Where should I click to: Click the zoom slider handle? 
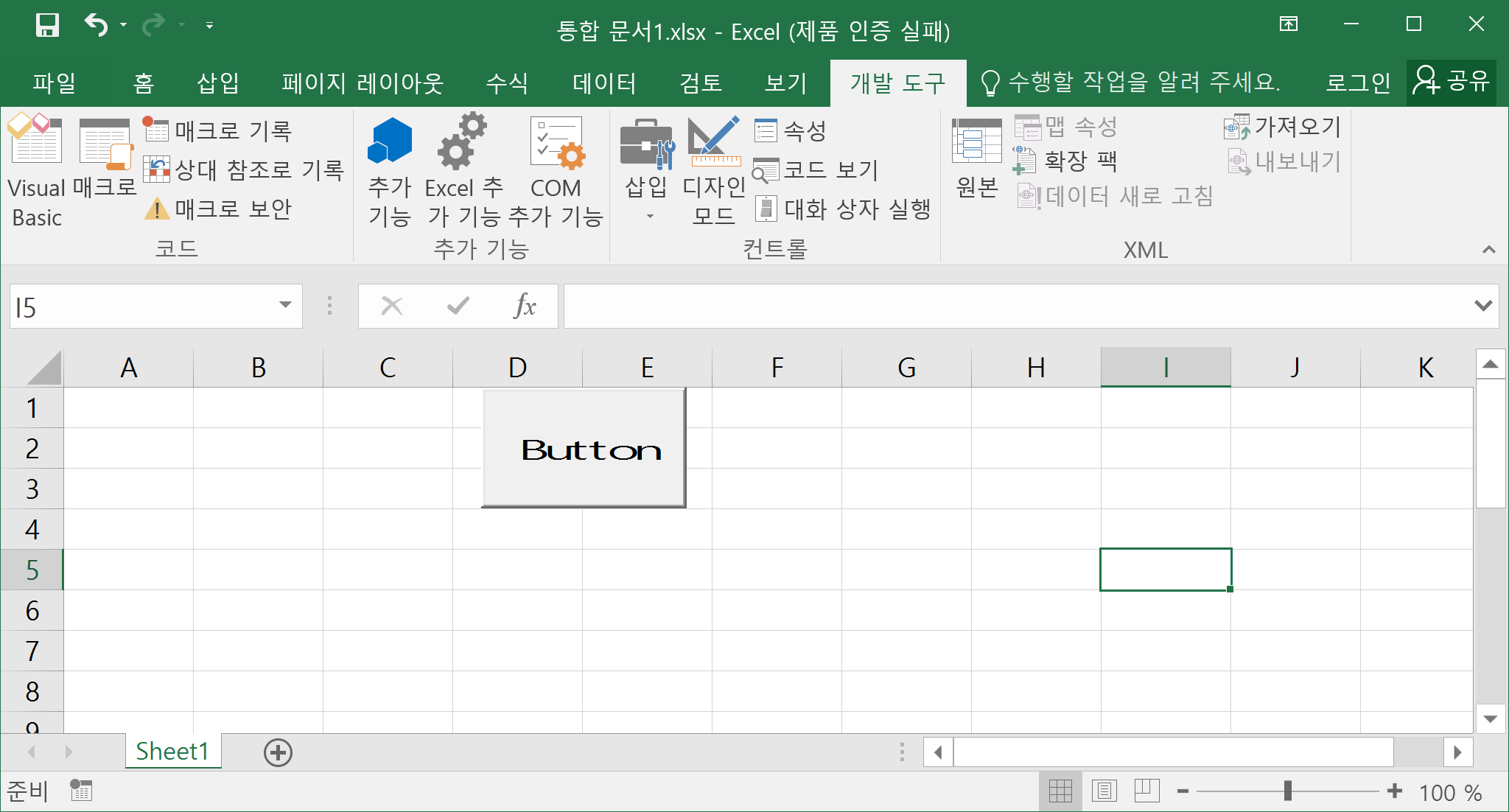(1287, 791)
